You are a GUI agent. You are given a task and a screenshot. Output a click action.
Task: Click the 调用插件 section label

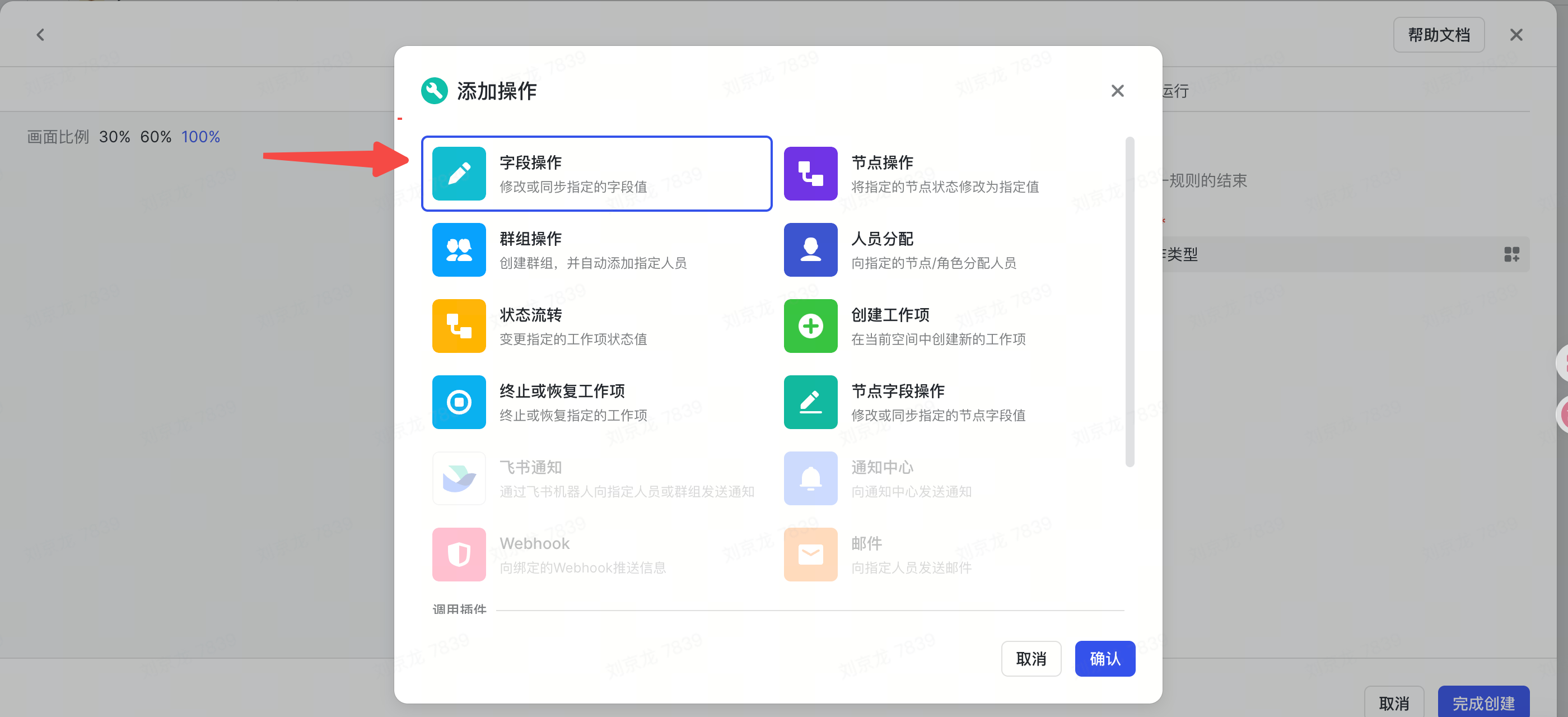point(459,609)
